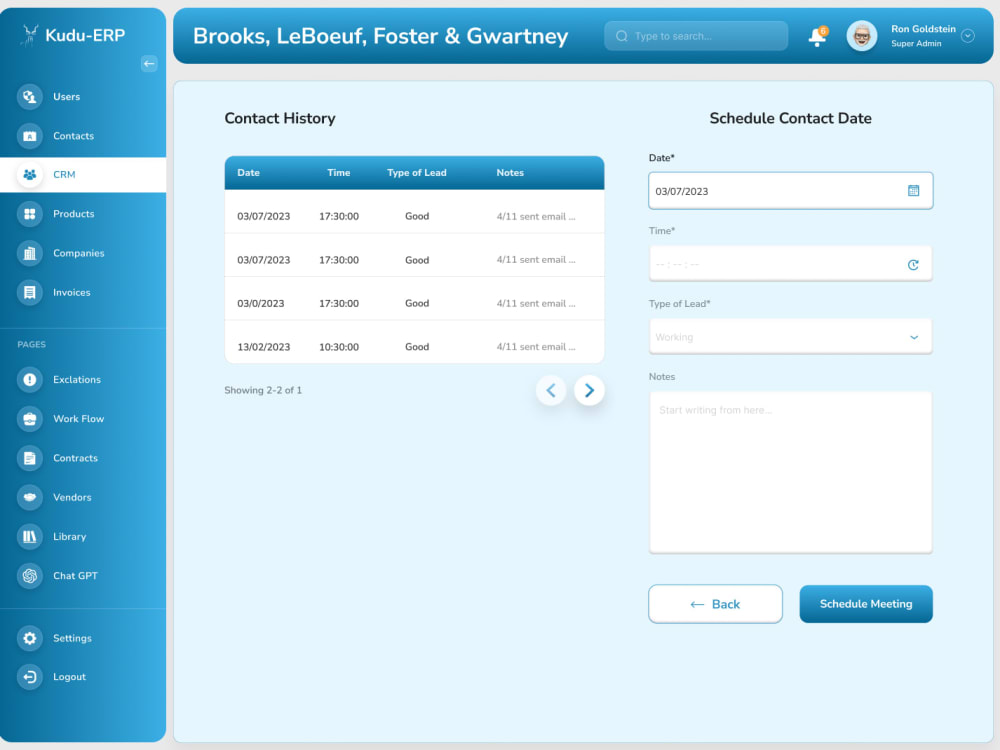1000x750 pixels.
Task: Open the Products menu item
Action: point(73,214)
